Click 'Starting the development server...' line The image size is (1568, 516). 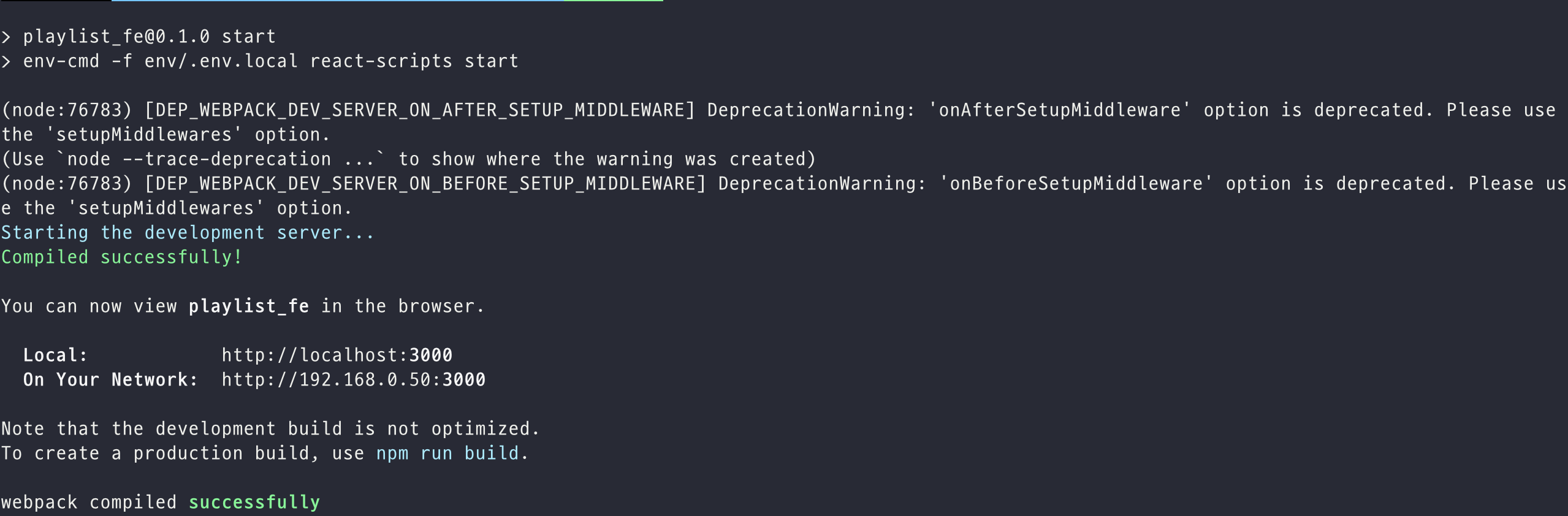(188, 233)
